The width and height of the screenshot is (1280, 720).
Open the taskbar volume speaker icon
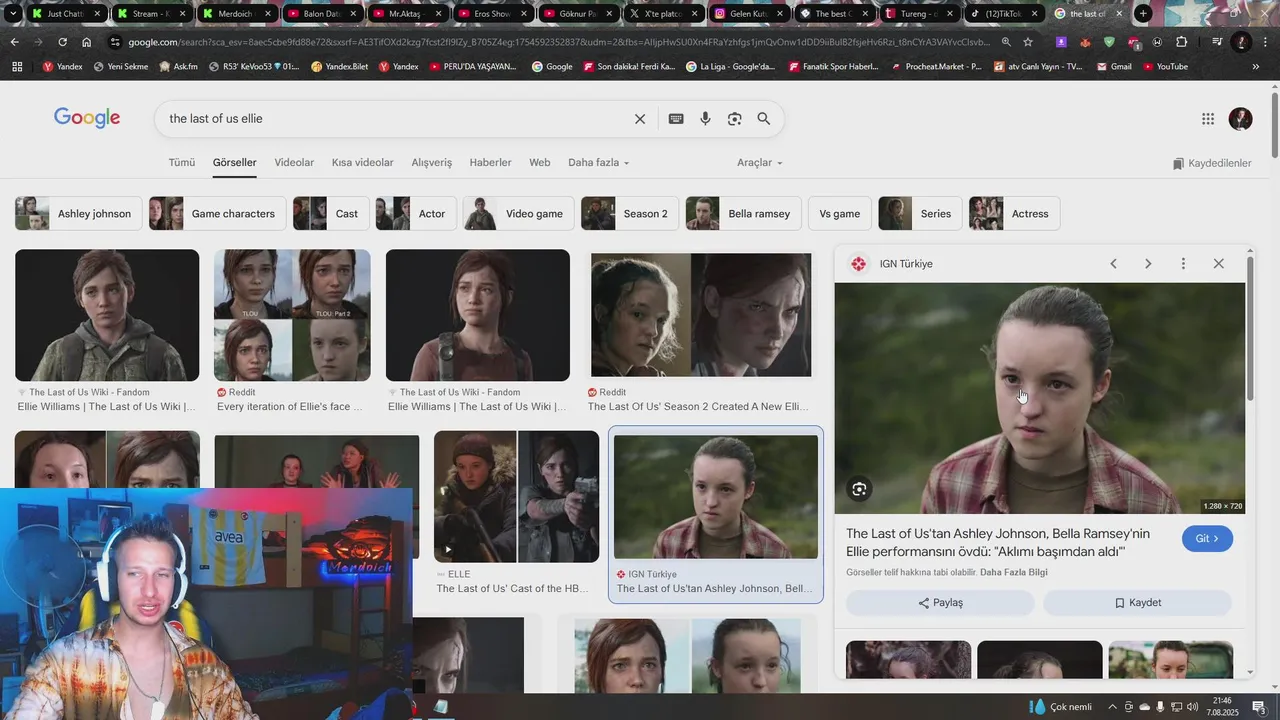point(1192,706)
